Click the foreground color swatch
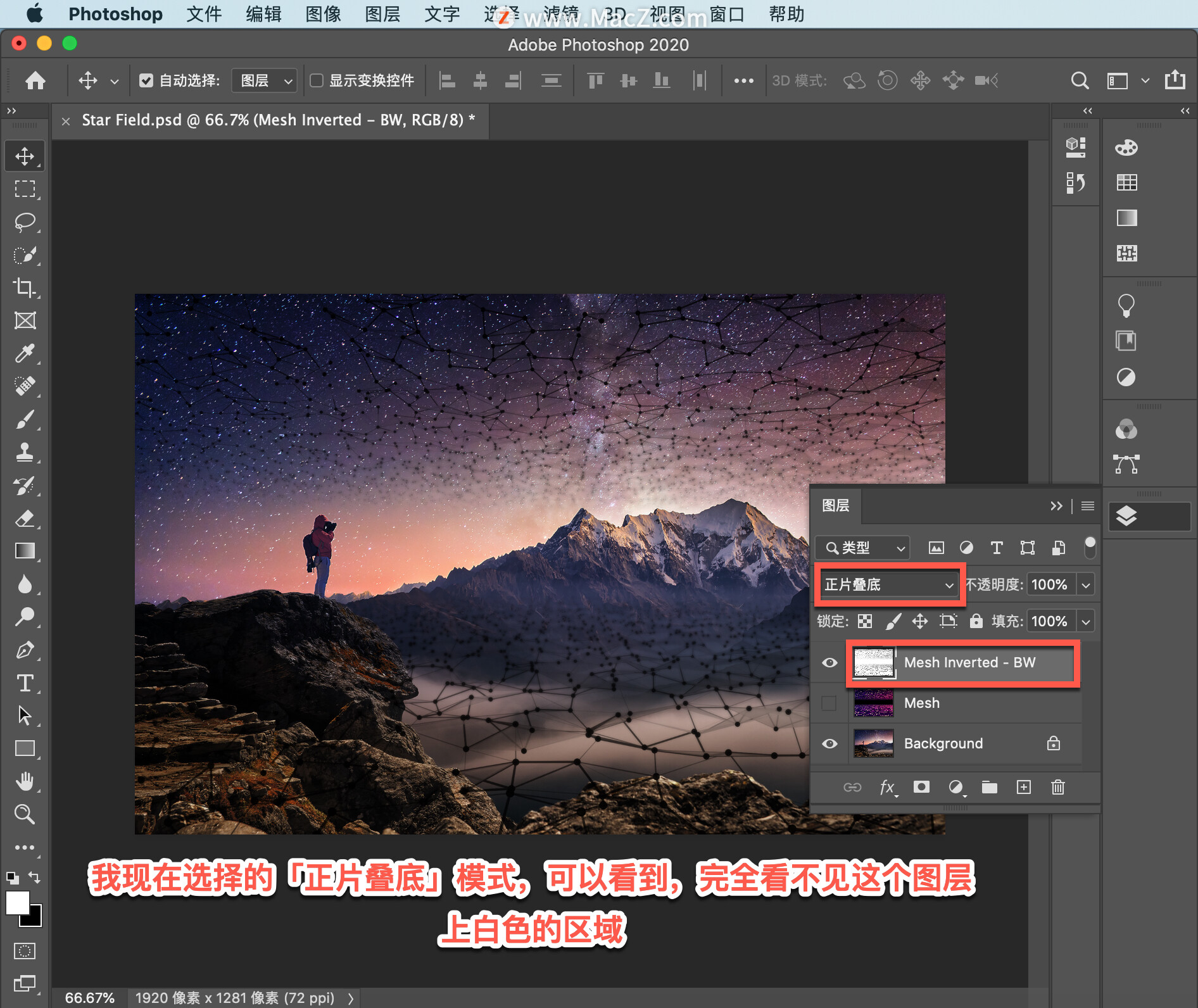The height and width of the screenshot is (1008, 1198). coord(17,903)
